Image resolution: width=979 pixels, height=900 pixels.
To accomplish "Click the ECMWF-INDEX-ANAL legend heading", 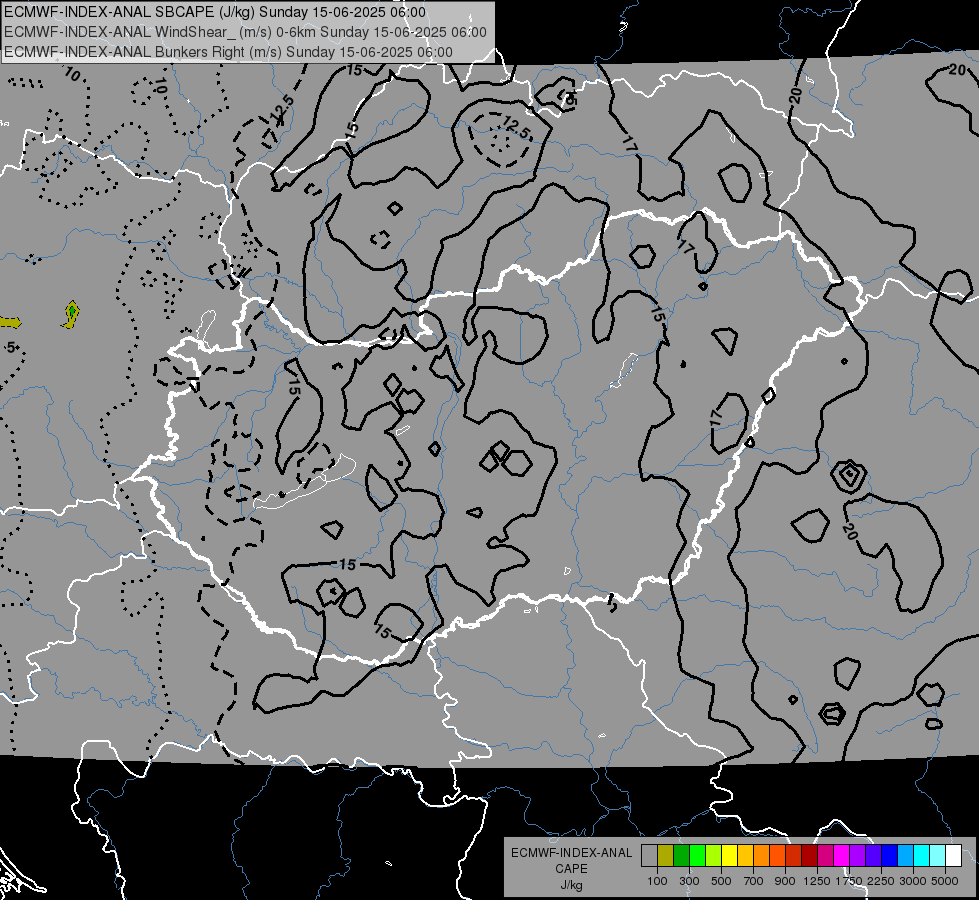I will [x=571, y=853].
